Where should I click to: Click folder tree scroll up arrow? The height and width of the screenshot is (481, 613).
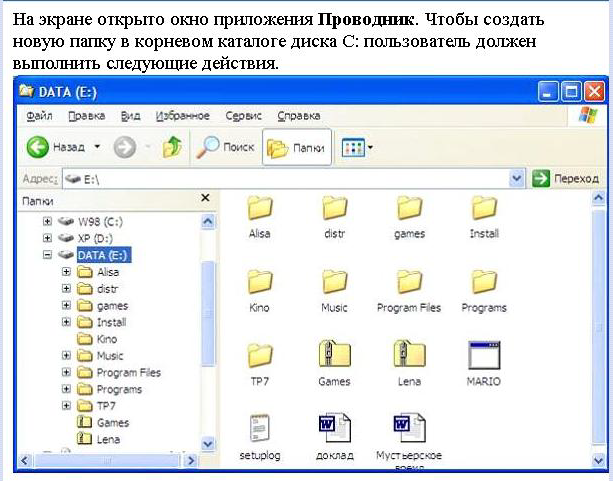pyautogui.click(x=208, y=222)
